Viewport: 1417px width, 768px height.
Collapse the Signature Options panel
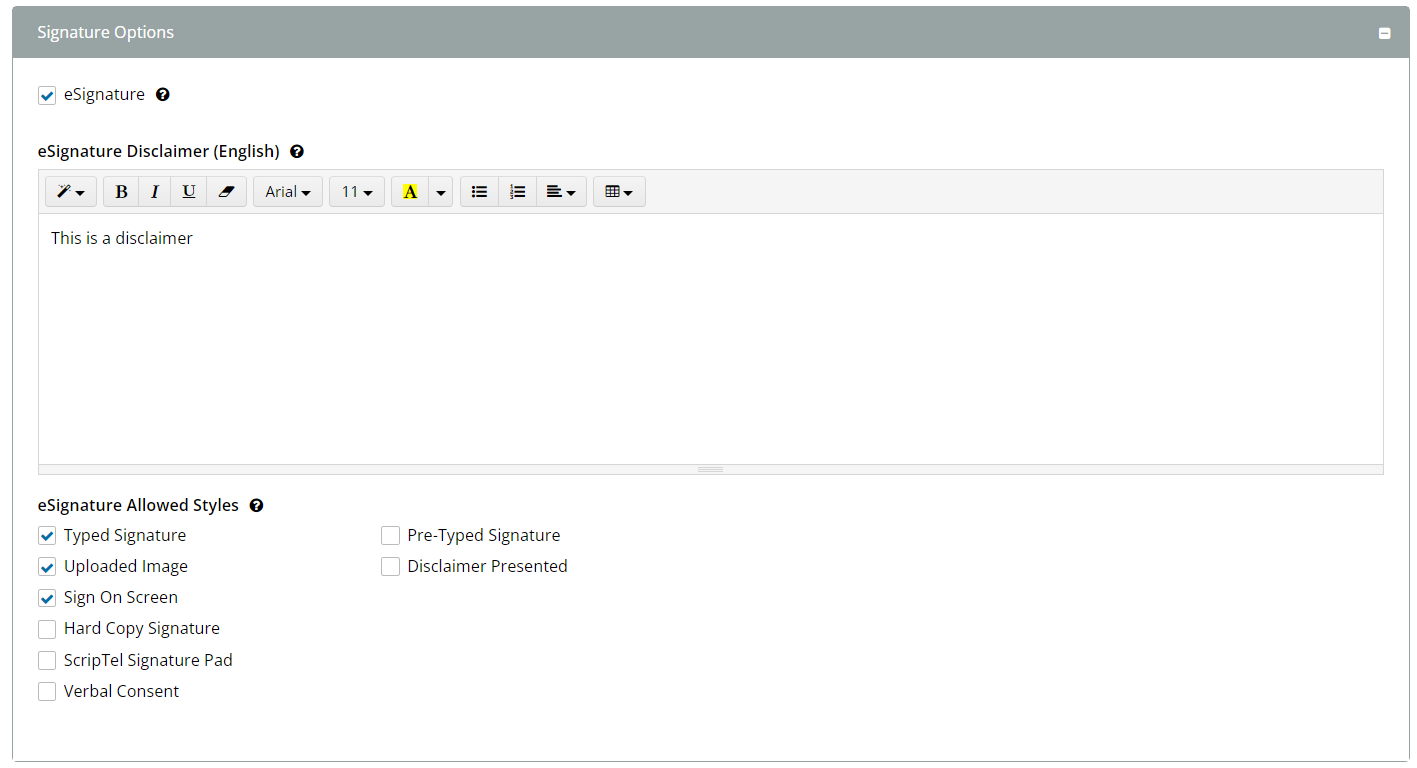pyautogui.click(x=1385, y=33)
